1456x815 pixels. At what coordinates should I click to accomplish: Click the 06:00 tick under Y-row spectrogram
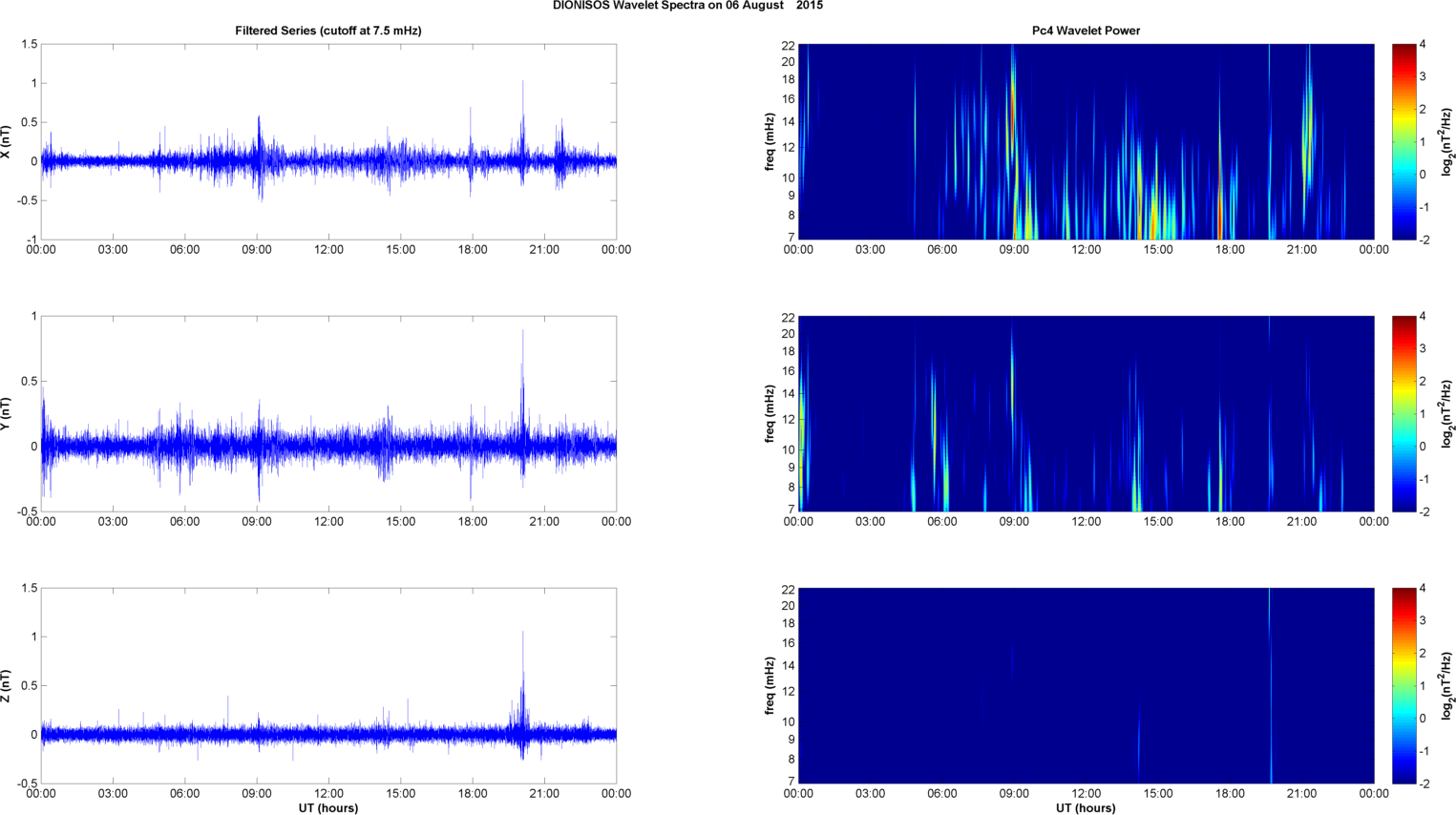[942, 522]
